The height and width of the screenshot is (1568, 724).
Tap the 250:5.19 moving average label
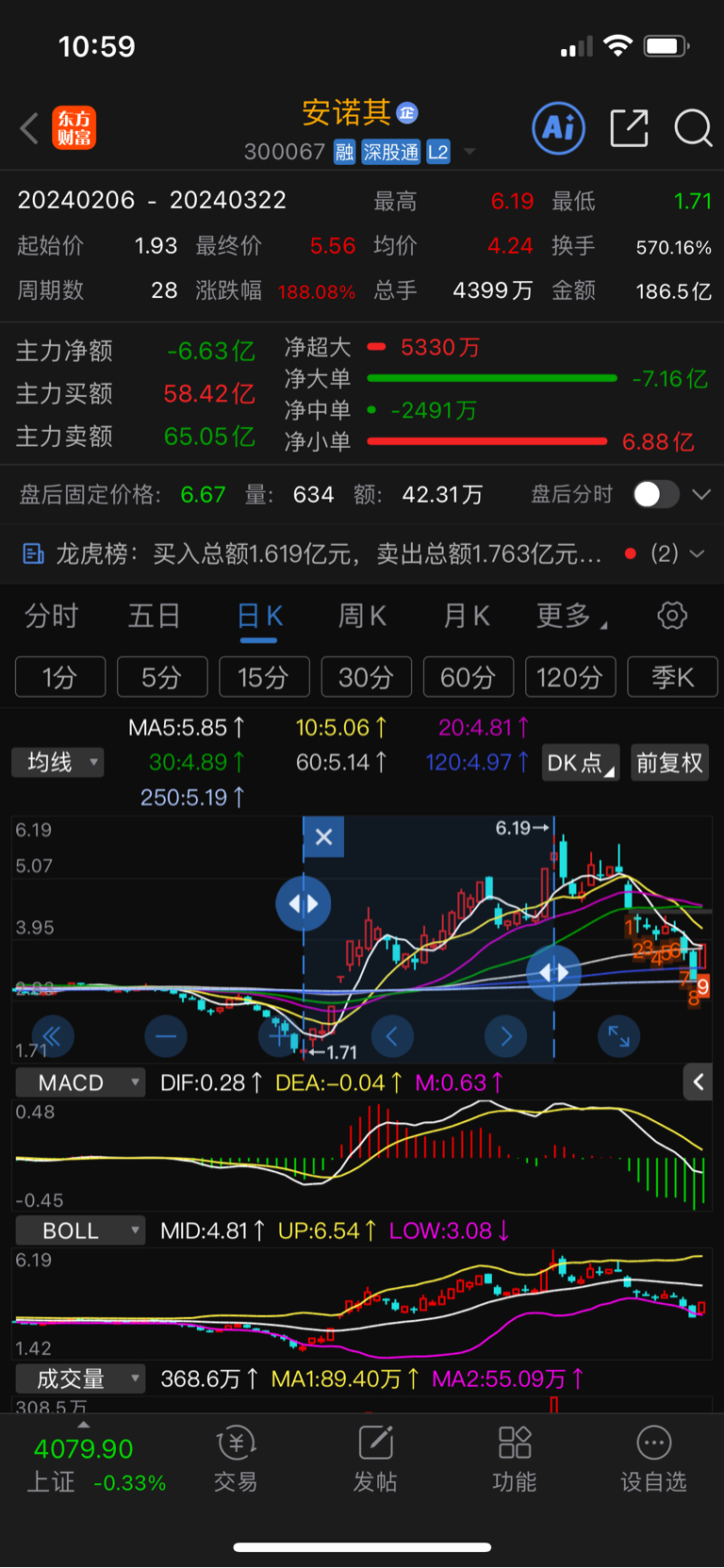pyautogui.click(x=193, y=798)
